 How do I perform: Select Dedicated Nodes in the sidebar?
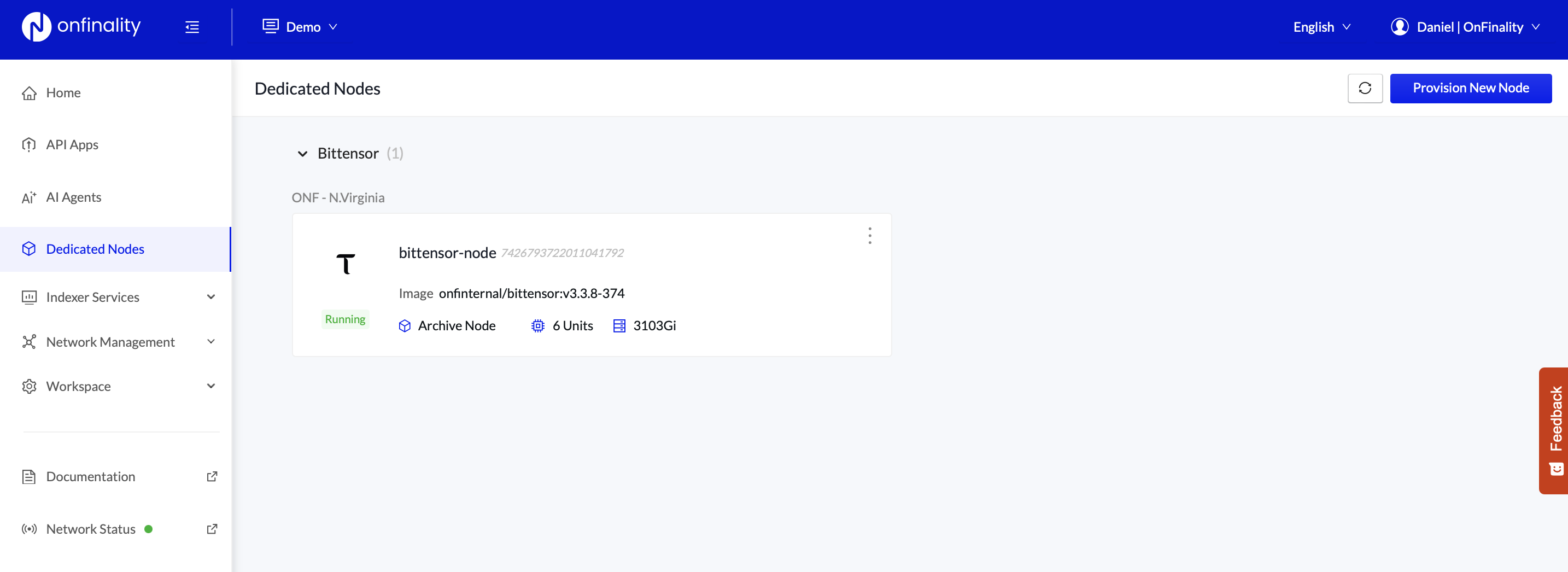[x=95, y=249]
